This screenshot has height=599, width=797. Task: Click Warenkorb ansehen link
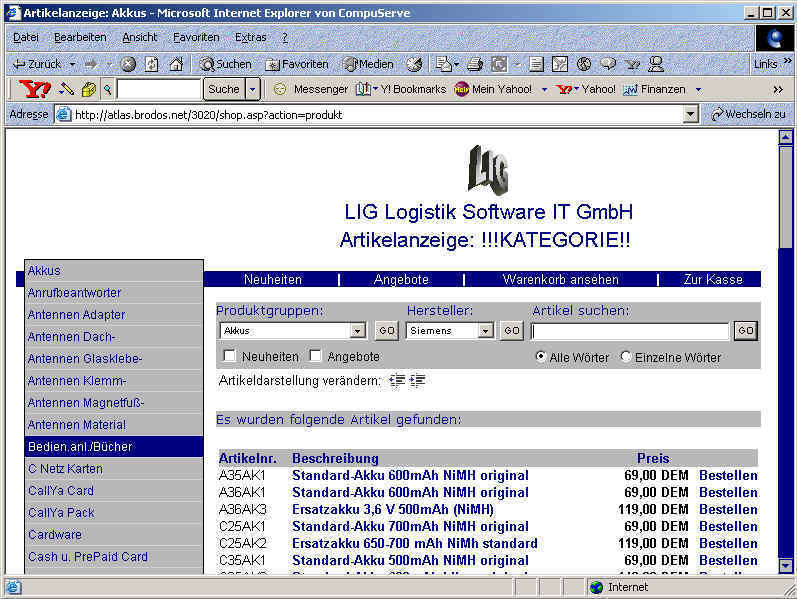(560, 280)
